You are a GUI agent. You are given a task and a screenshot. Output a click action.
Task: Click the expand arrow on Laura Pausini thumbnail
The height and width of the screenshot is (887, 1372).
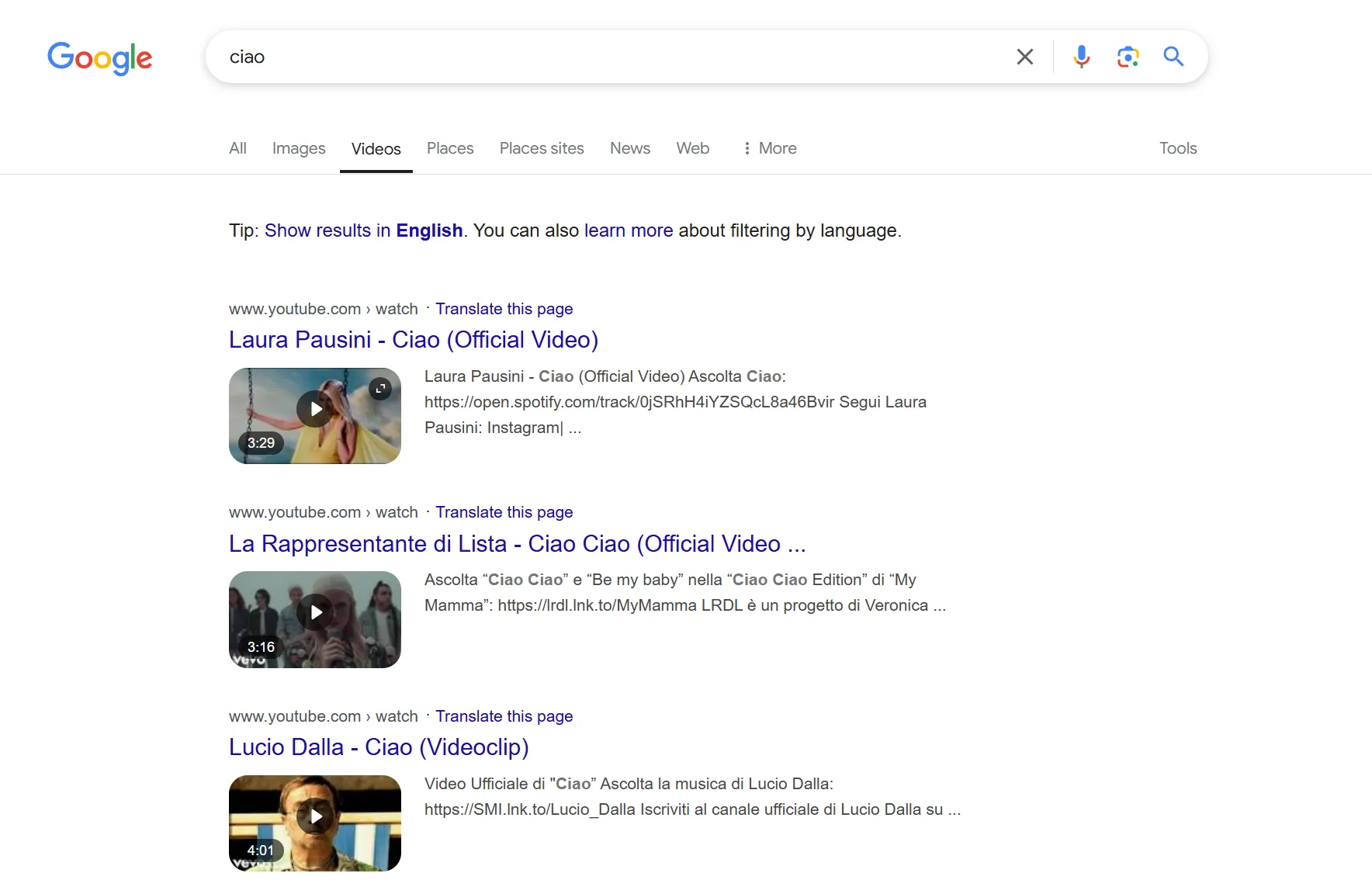[380, 388]
